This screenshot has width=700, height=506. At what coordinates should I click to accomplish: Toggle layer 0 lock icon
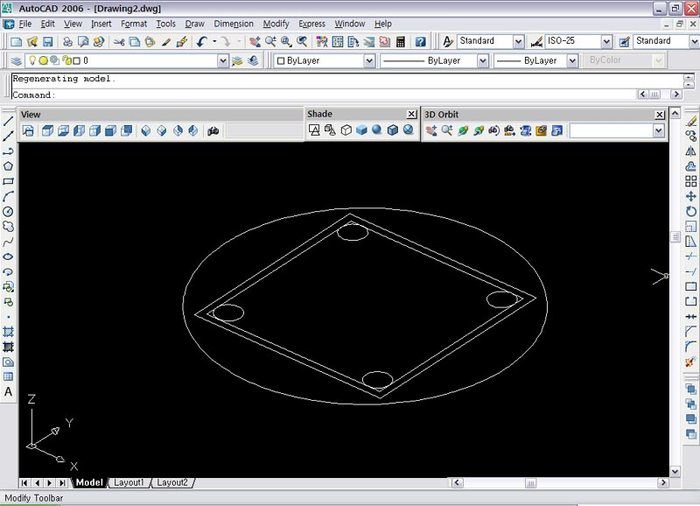(x=66, y=60)
